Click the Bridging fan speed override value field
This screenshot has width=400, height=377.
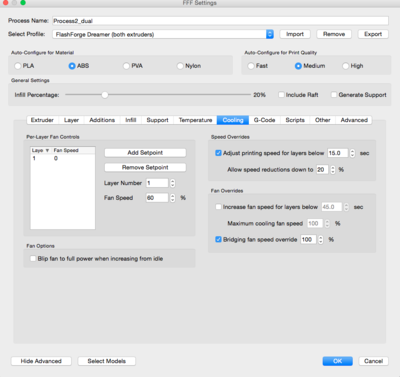point(308,239)
